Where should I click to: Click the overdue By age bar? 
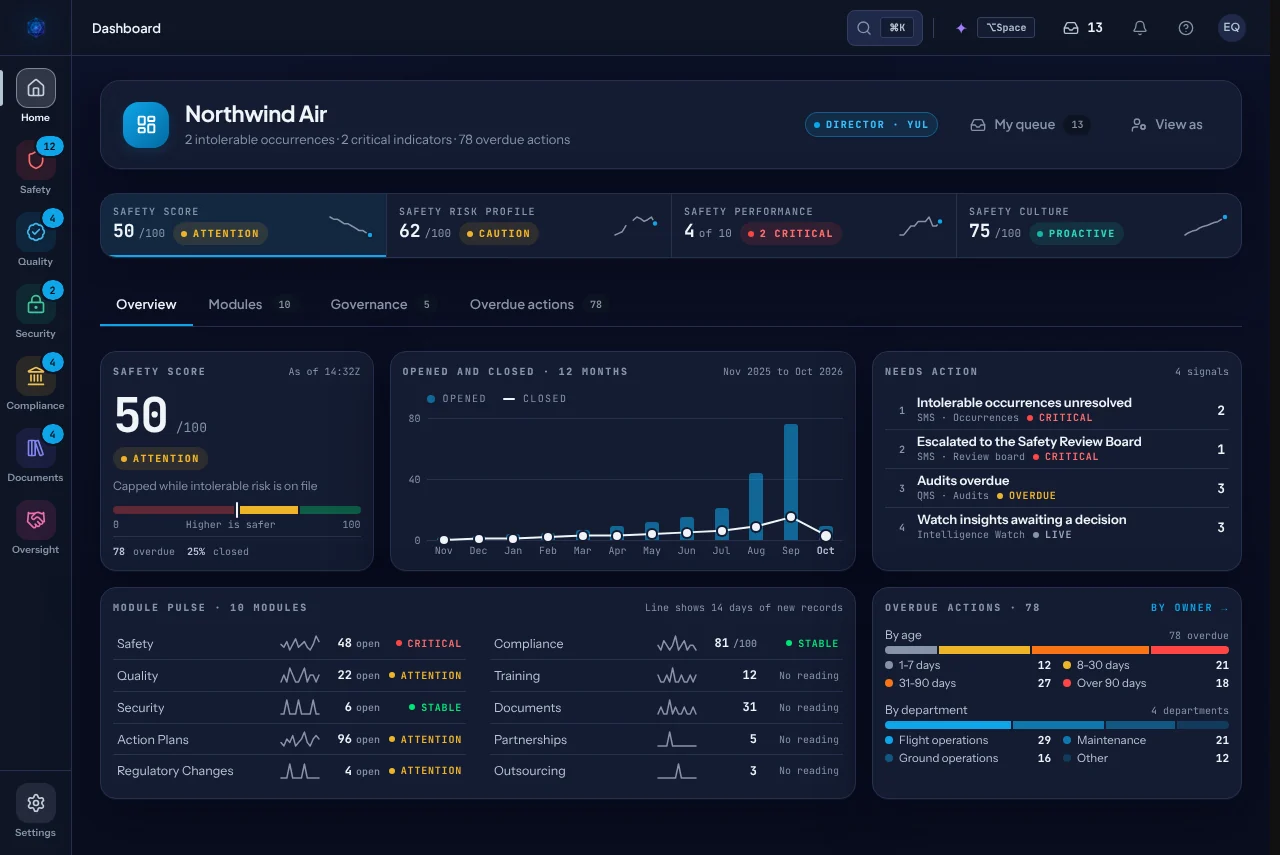click(x=1057, y=650)
